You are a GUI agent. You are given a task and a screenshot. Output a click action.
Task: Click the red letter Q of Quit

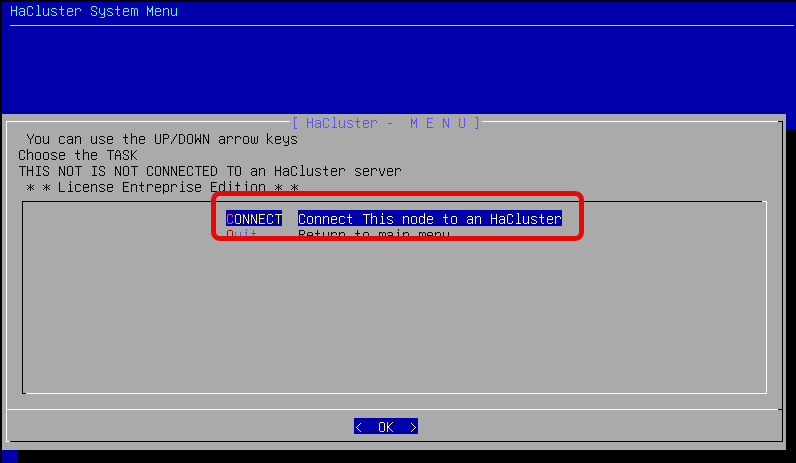tap(230, 235)
